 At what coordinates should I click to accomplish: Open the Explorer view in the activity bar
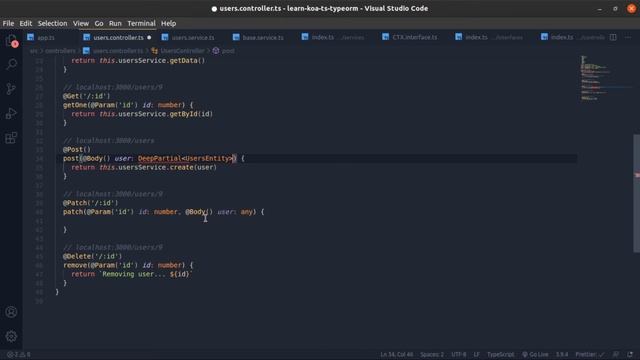(11, 40)
